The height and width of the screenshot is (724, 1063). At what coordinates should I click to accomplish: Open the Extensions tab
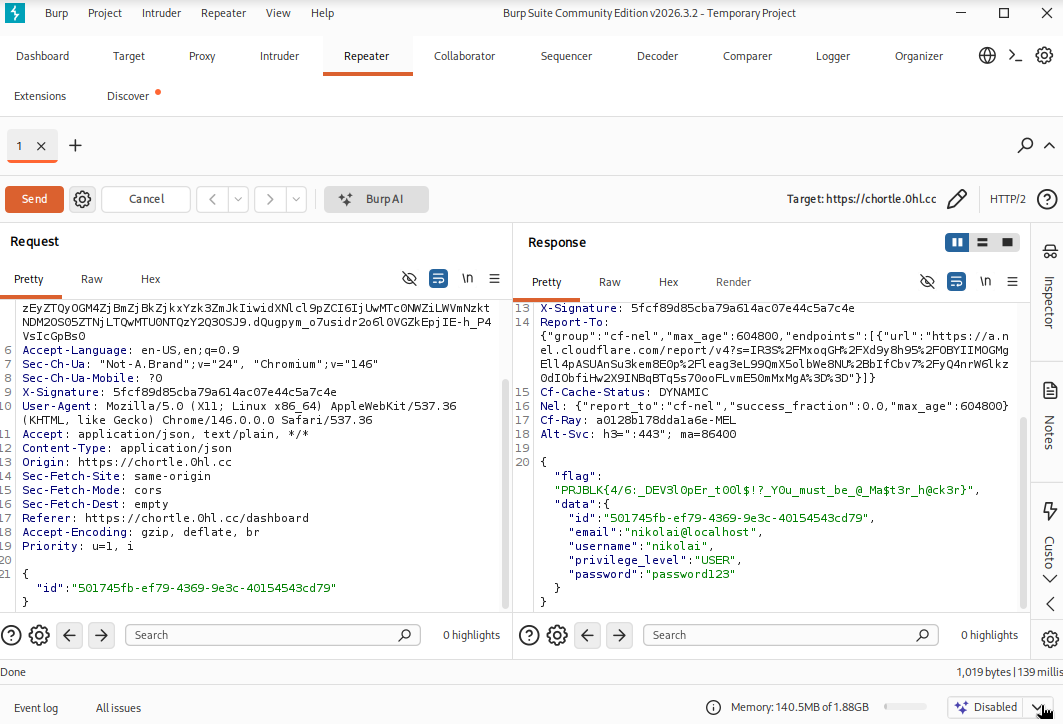coord(40,96)
